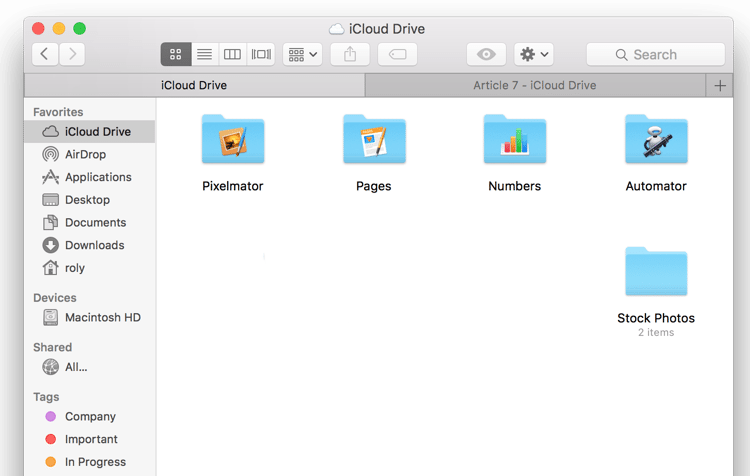Click the Pages folder name label
750x476 pixels.
[374, 186]
